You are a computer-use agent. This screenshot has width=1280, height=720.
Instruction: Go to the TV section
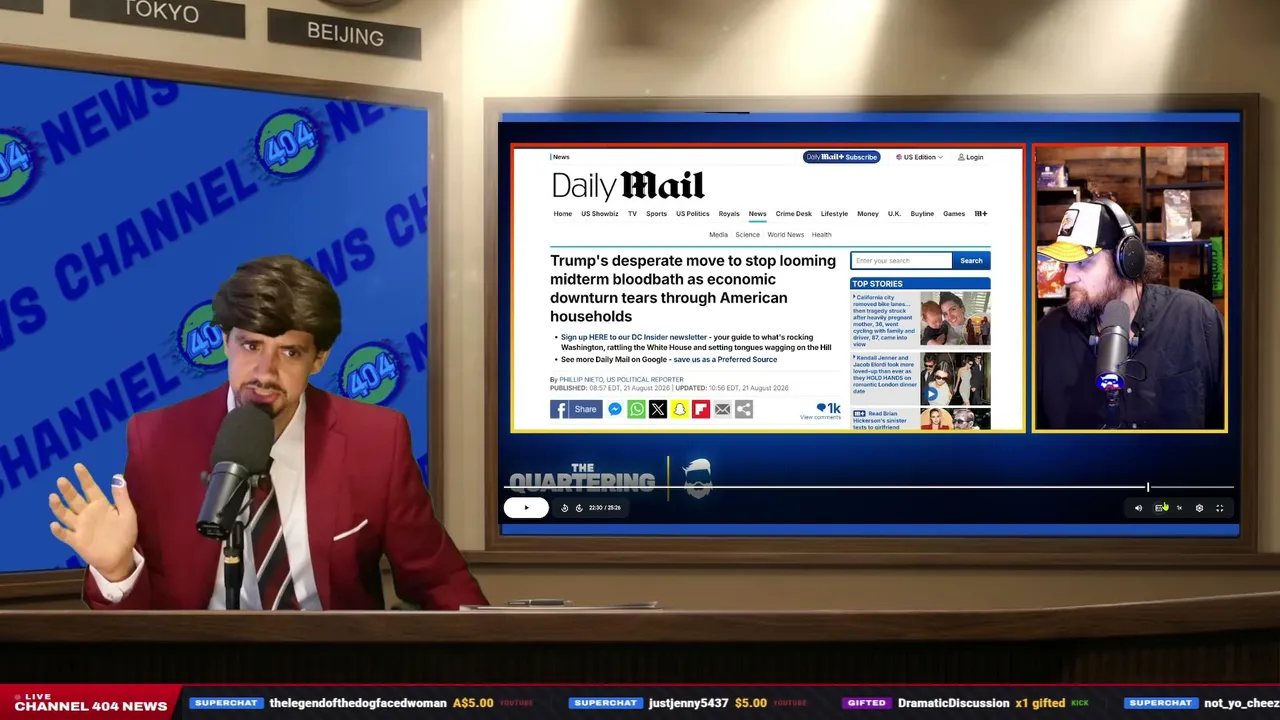point(632,214)
